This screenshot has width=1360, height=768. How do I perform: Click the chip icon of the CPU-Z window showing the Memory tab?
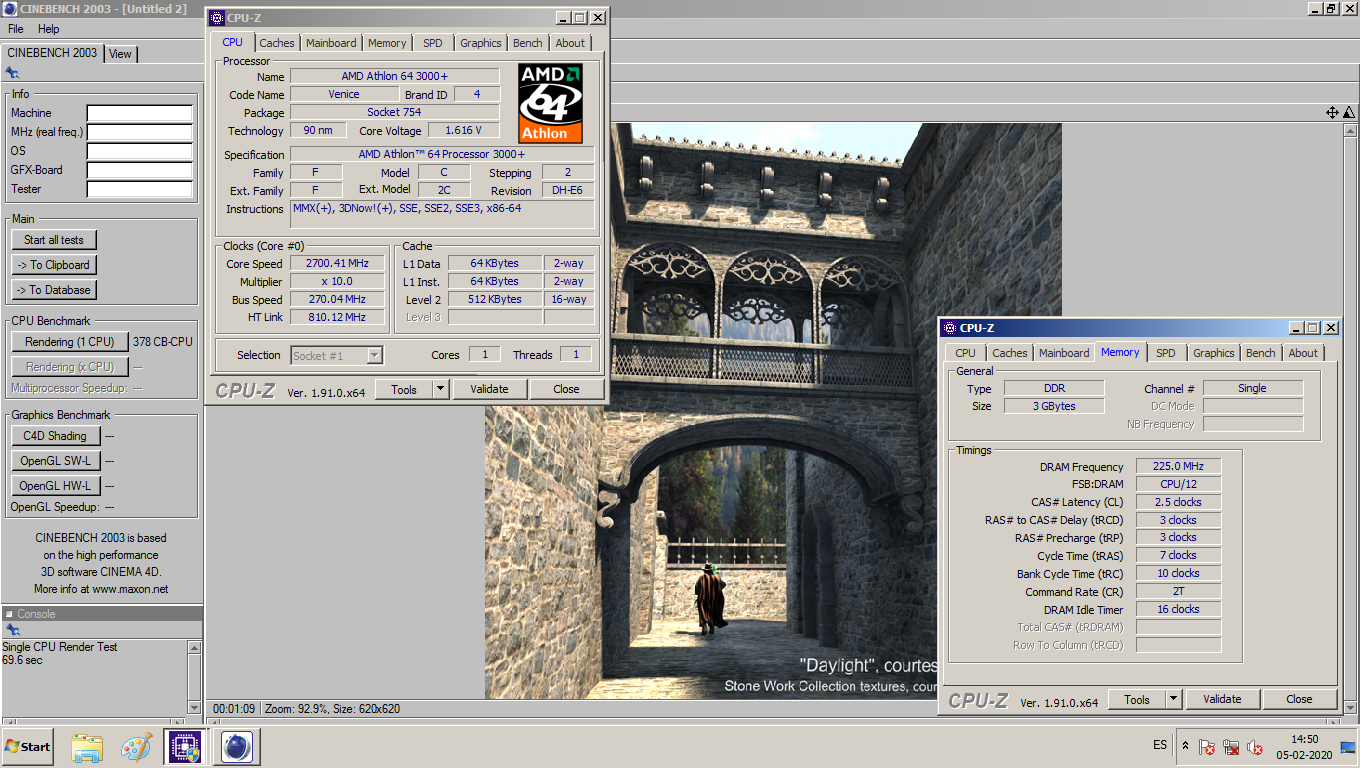click(950, 328)
